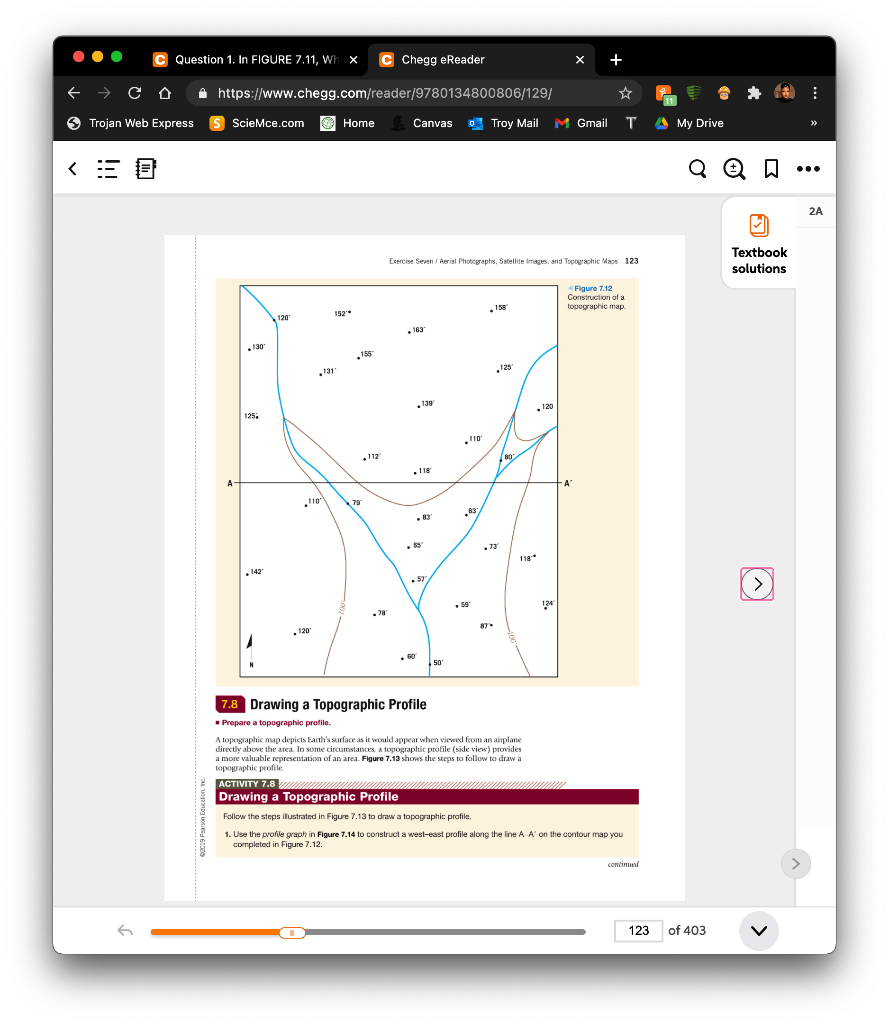This screenshot has width=889, height=1024.
Task: Open the Chrome extensions puzzle toggle
Action: click(753, 92)
